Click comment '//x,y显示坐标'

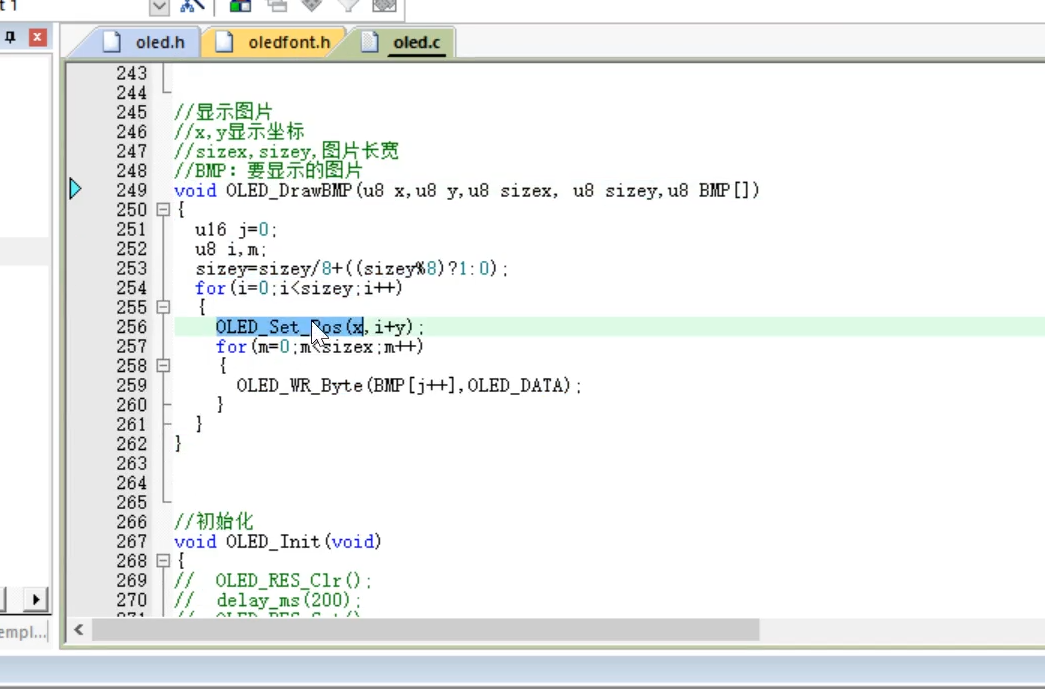click(239, 132)
